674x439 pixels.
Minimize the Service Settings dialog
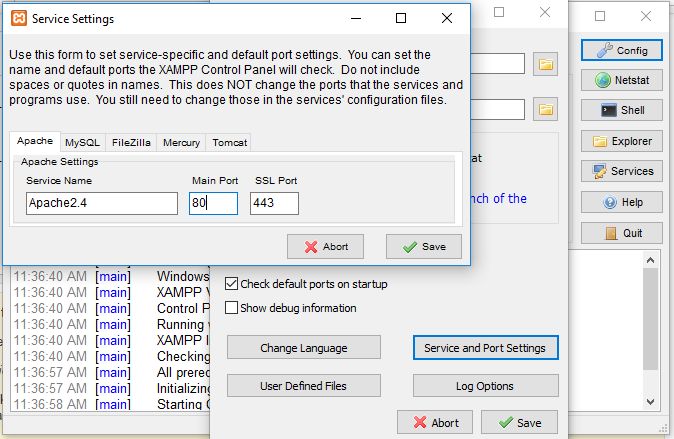coord(355,18)
